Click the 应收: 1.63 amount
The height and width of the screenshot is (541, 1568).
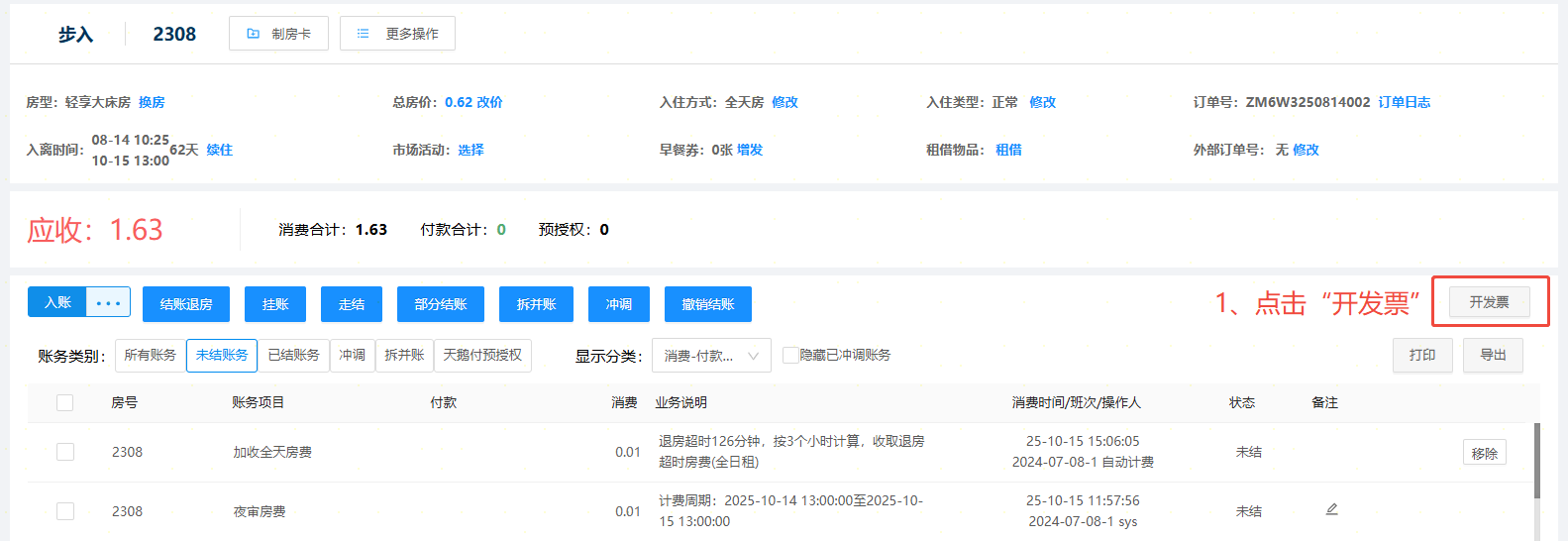[95, 230]
